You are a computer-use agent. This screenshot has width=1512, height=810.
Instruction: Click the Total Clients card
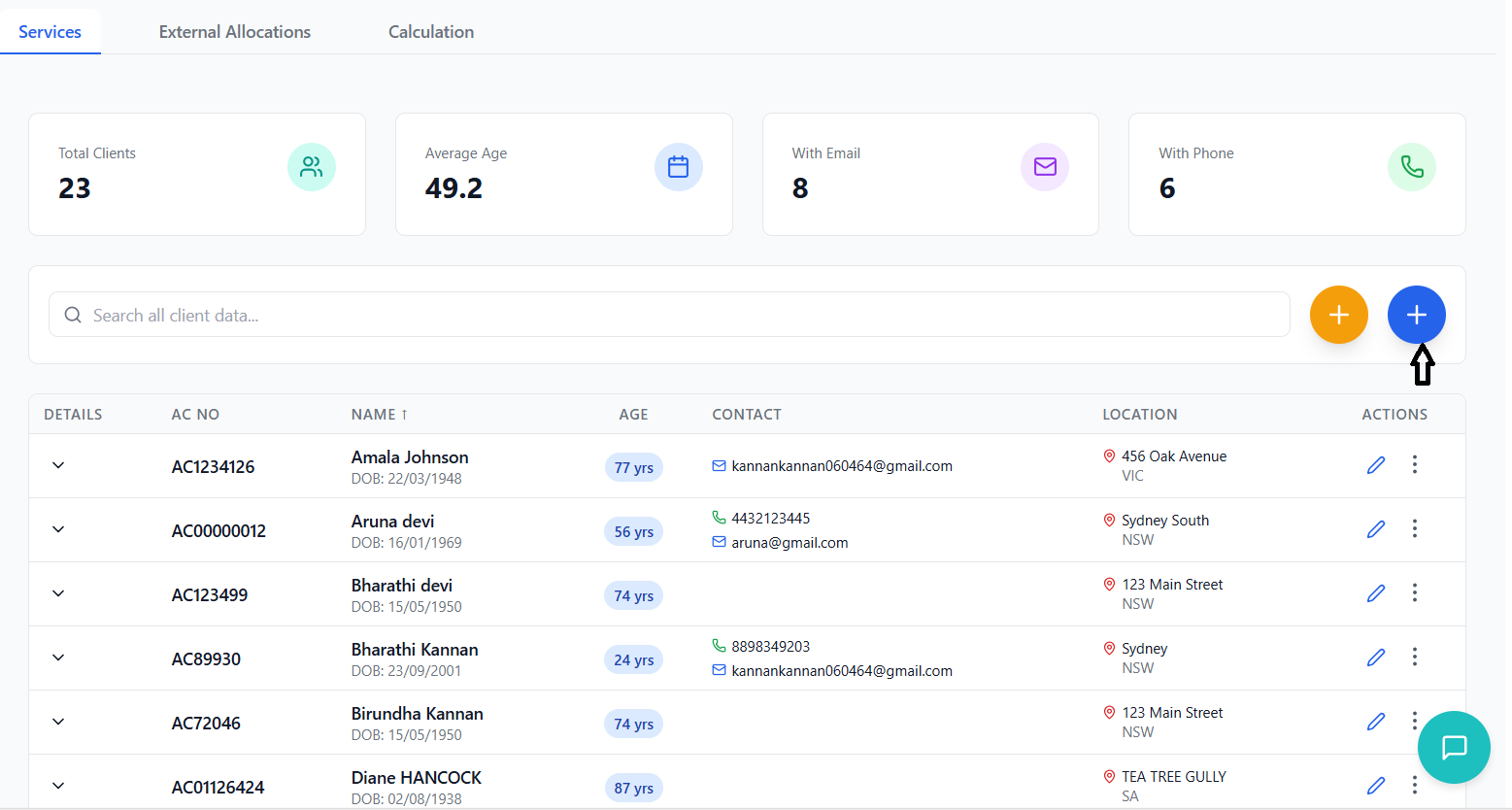point(197,175)
